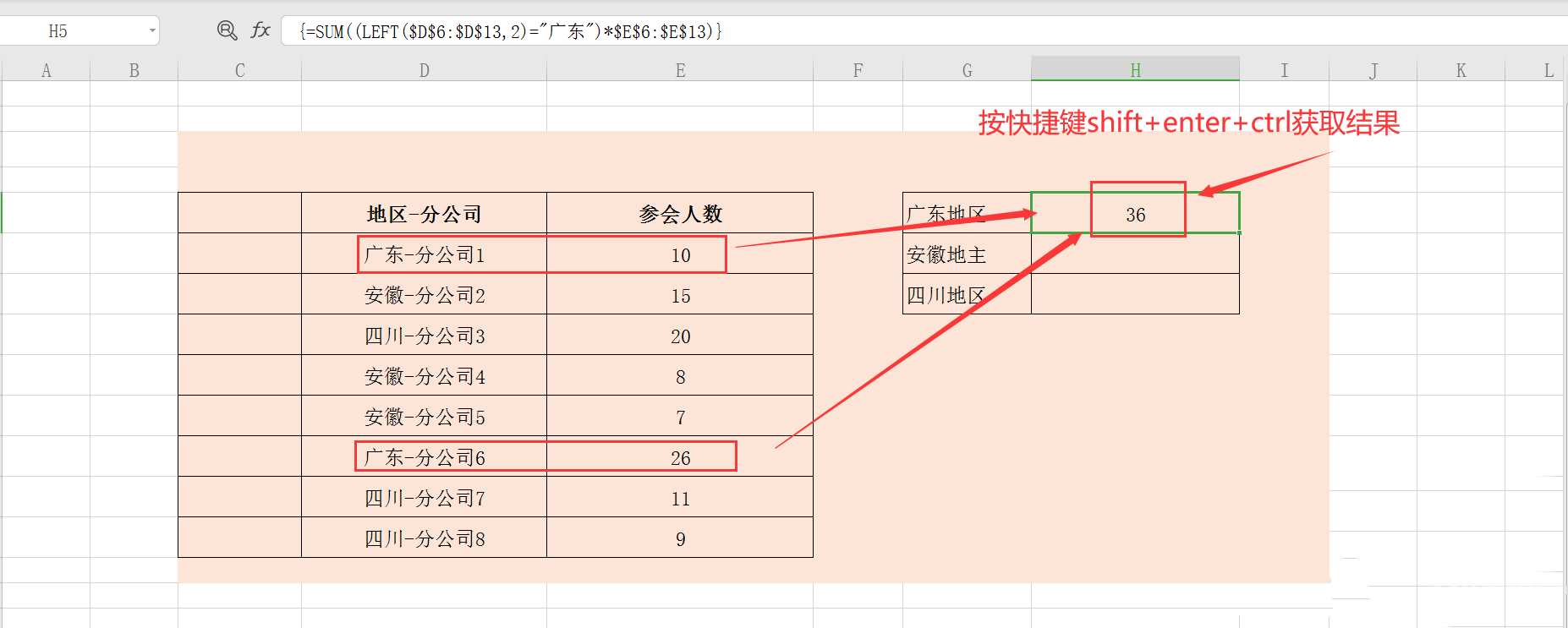
Task: Click the attendee count cell with 7
Action: (680, 416)
